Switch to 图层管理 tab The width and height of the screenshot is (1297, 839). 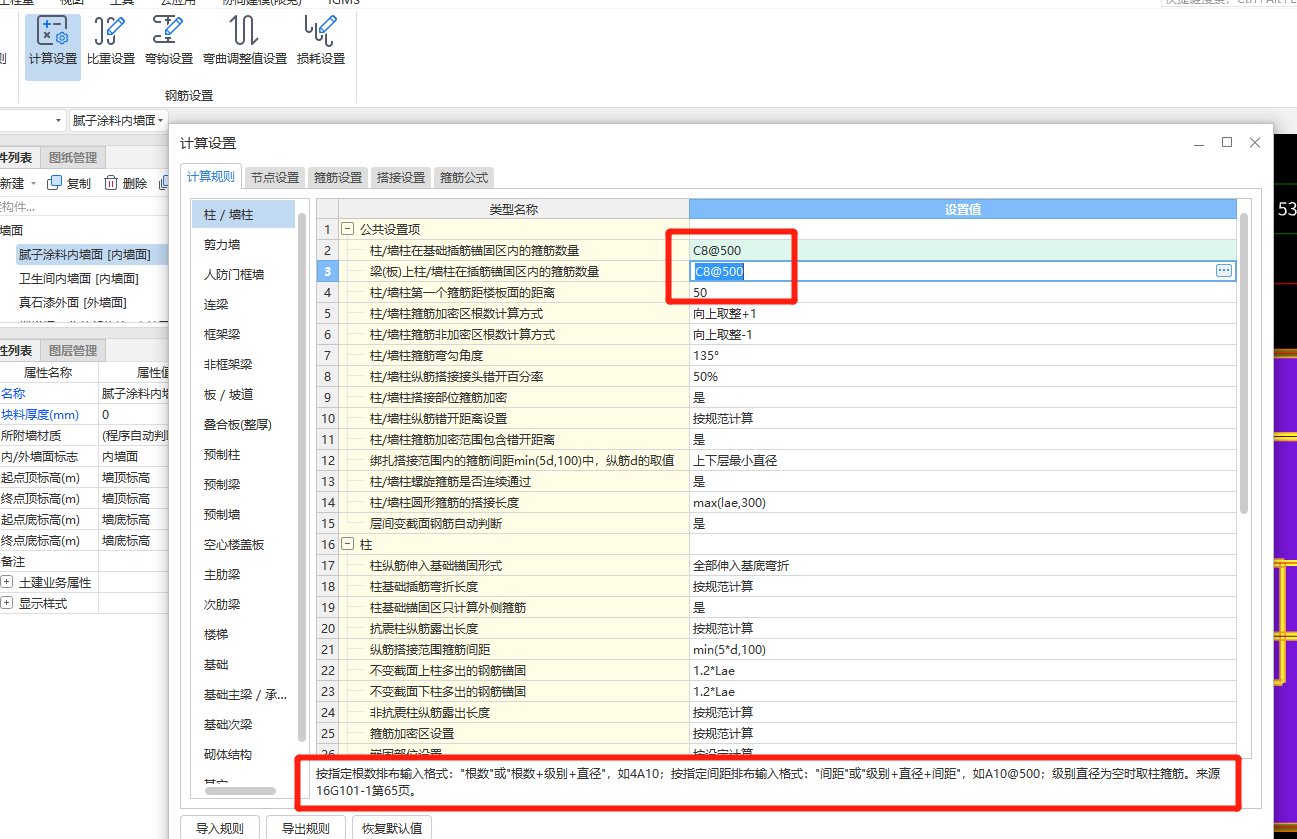tap(74, 350)
